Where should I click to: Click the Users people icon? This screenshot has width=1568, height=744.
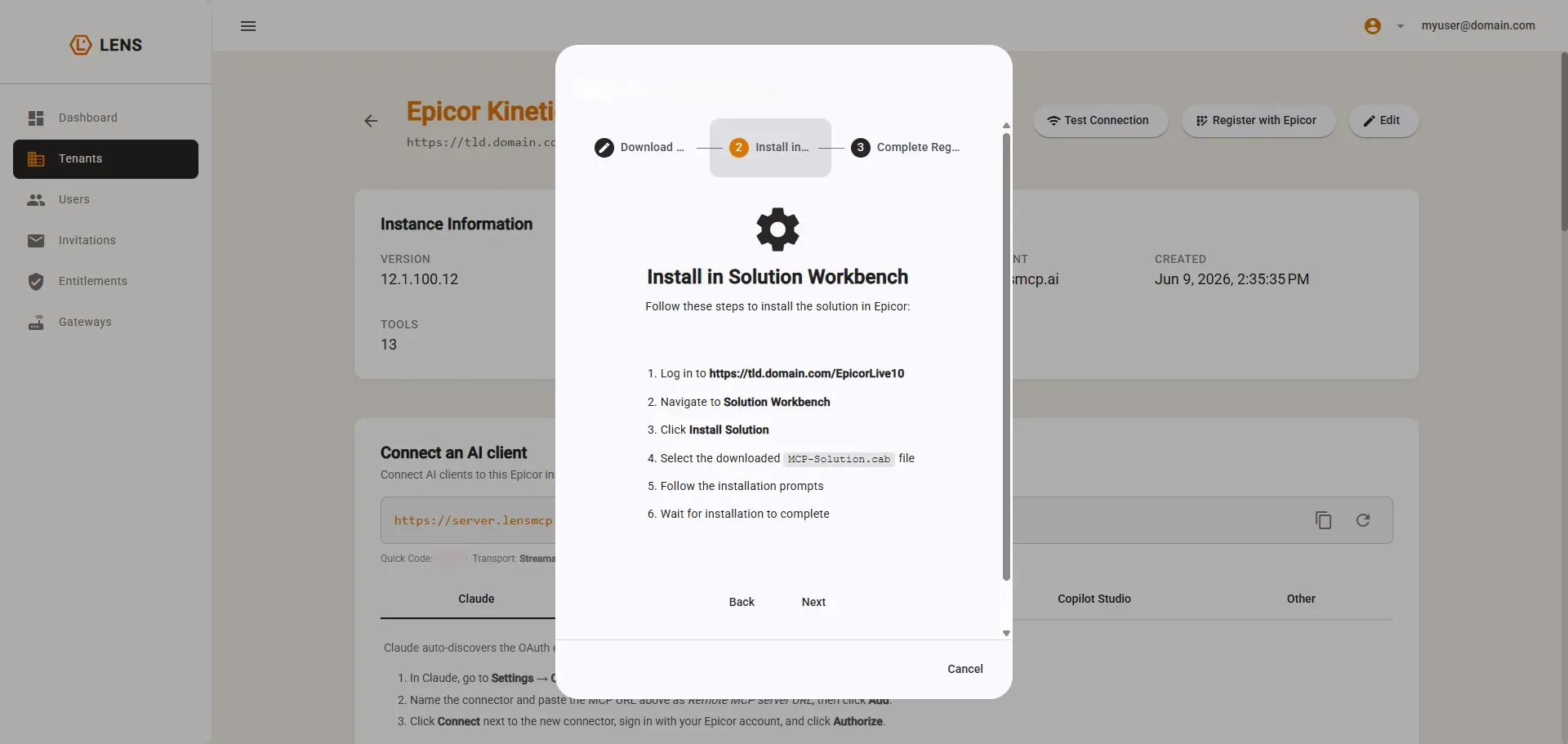(x=36, y=200)
